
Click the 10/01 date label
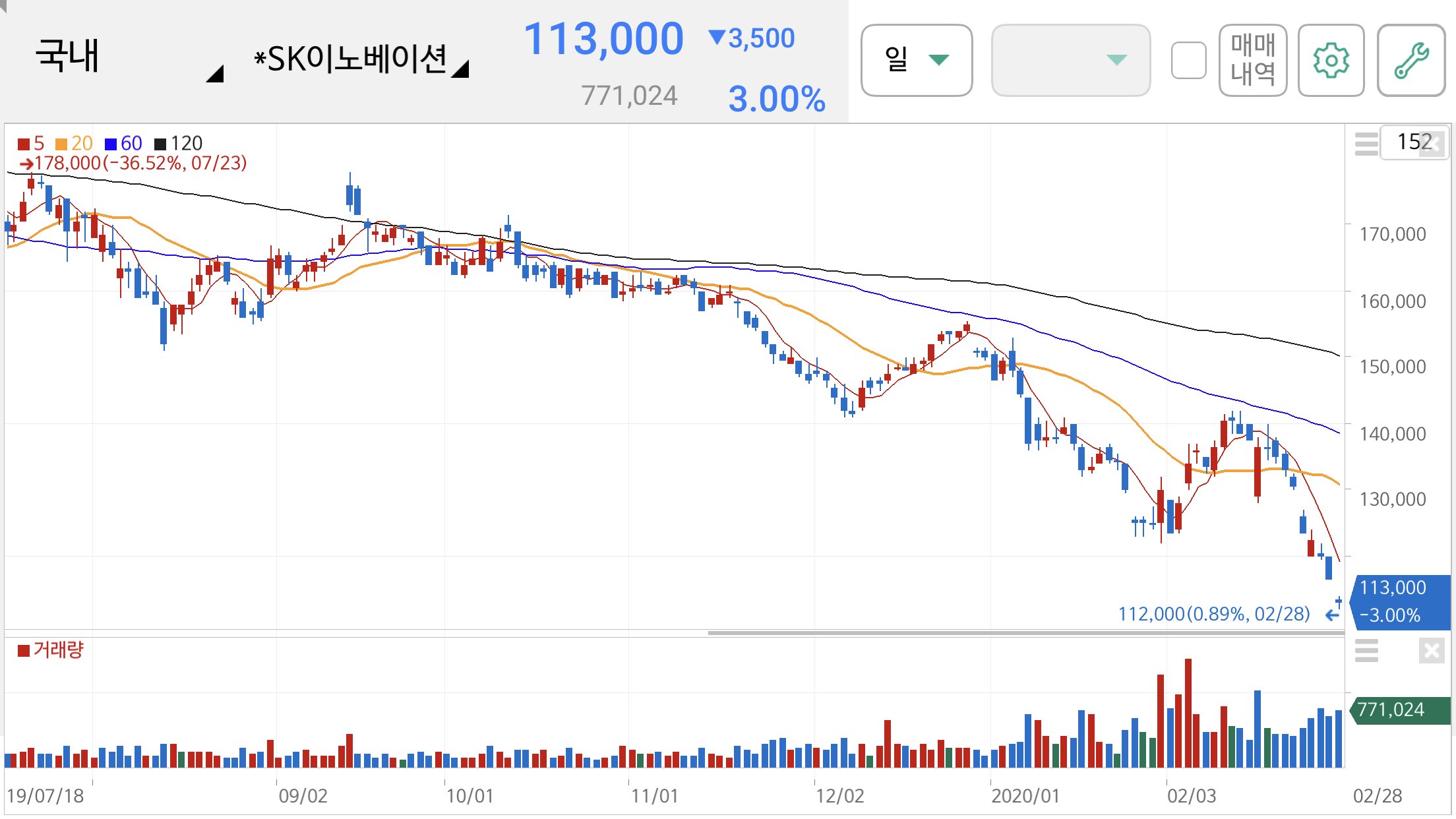tap(470, 796)
